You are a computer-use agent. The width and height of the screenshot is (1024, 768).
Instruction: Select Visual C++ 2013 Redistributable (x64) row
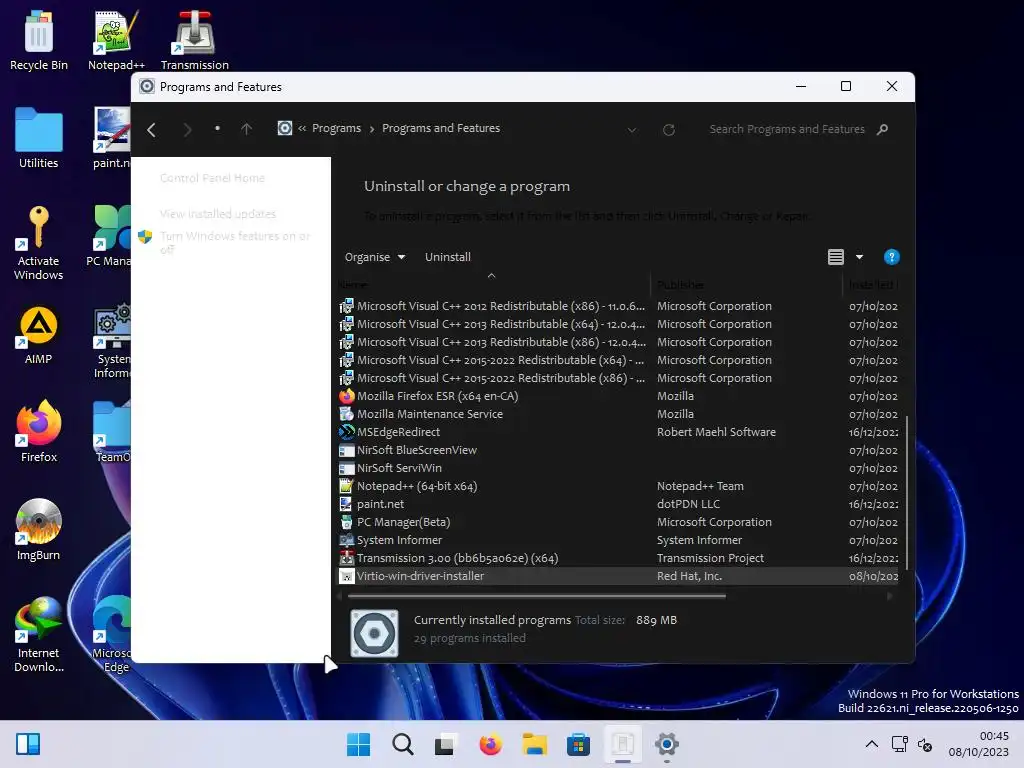click(618, 324)
